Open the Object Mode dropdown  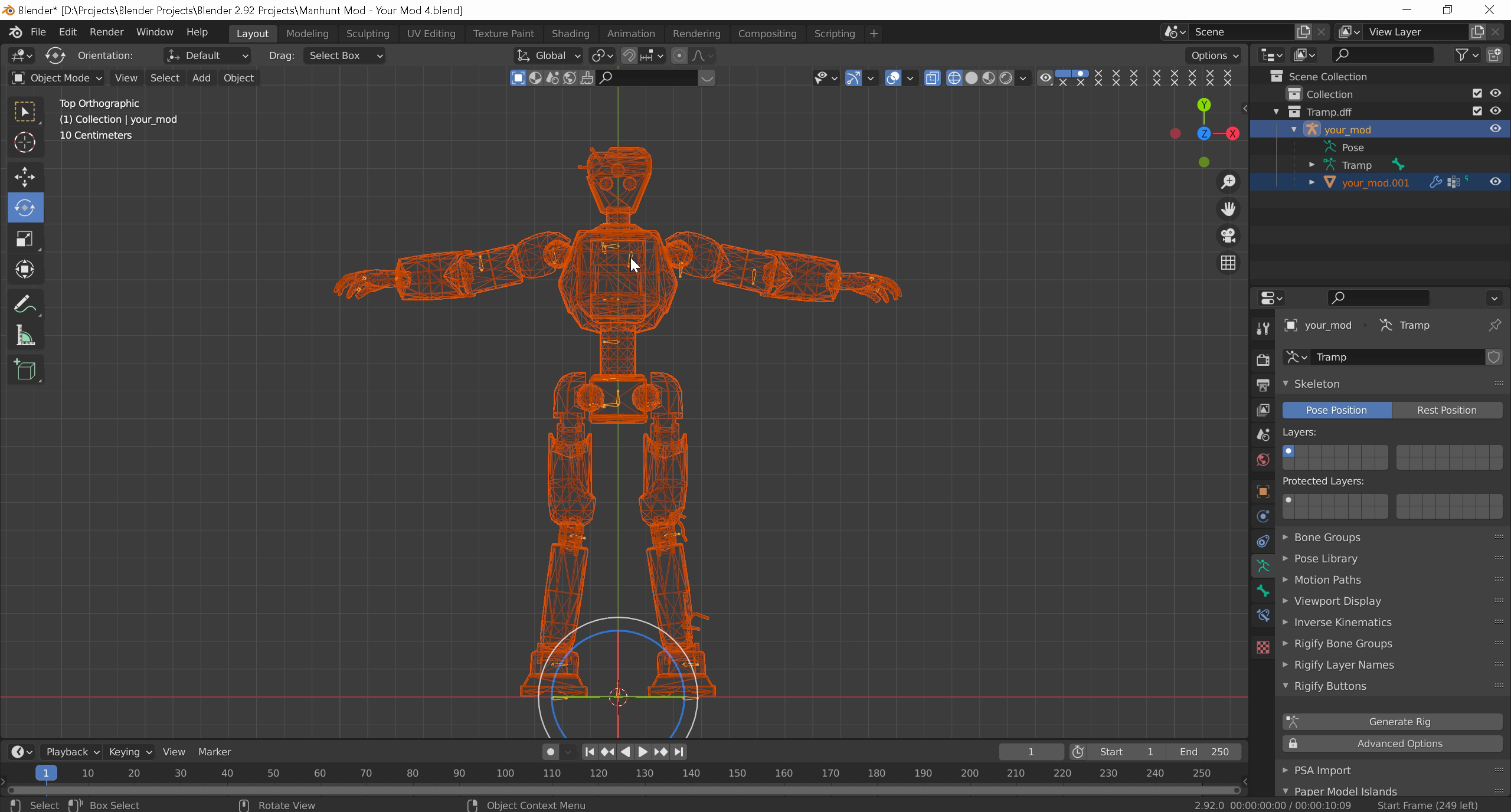[57, 78]
